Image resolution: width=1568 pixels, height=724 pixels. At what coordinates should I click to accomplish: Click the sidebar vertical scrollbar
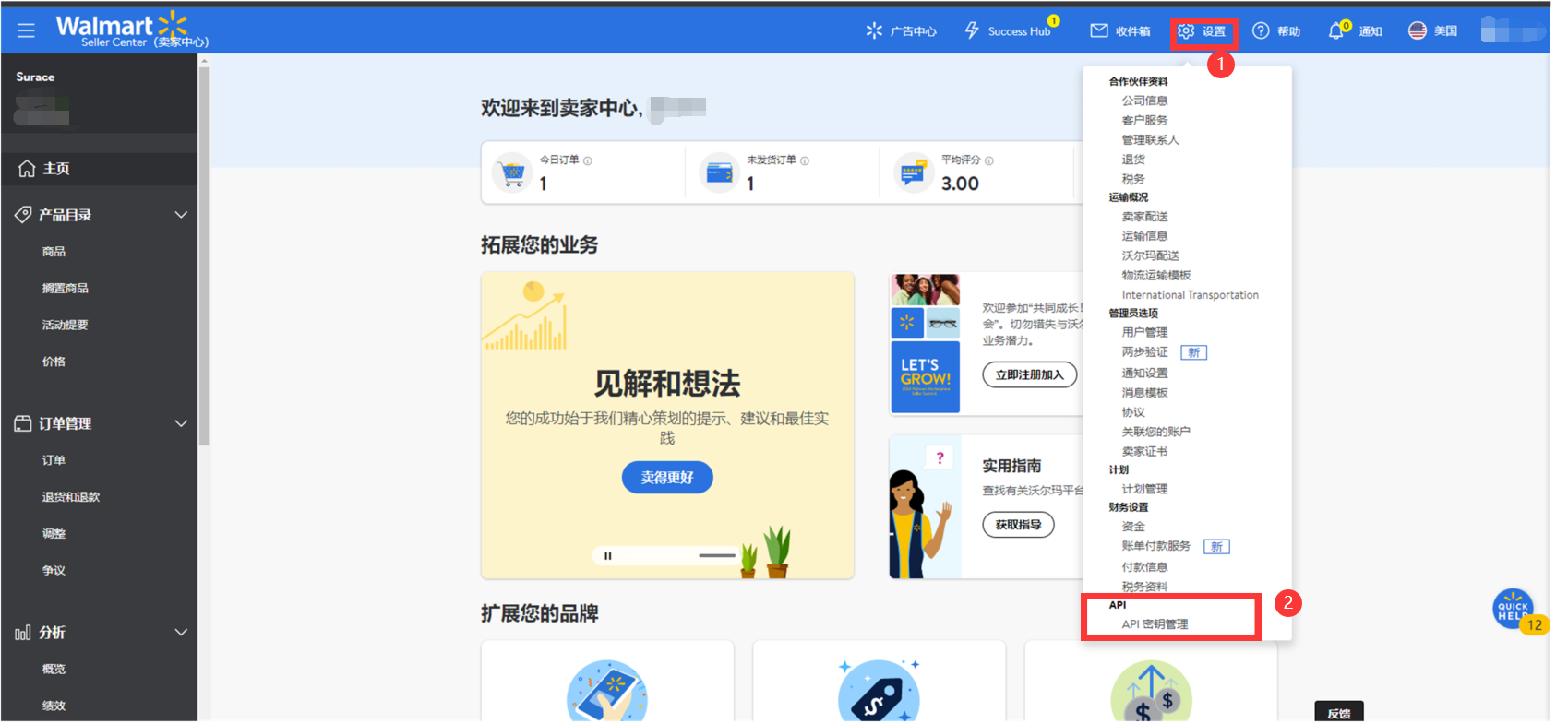204,255
